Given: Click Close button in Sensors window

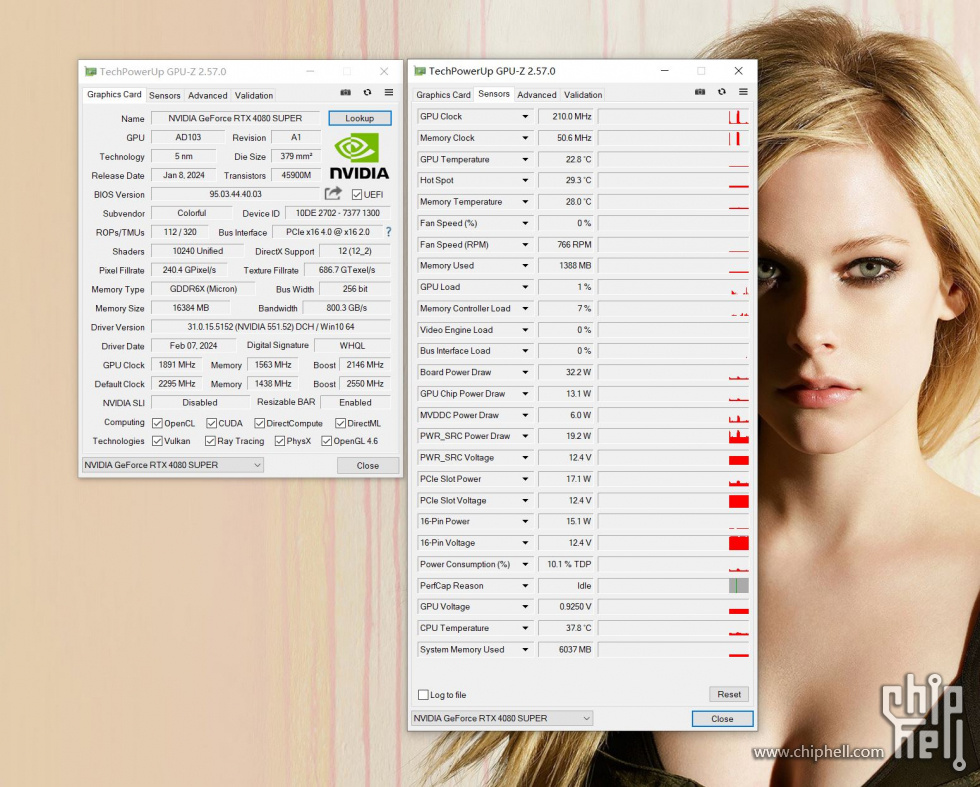Looking at the screenshot, I should click(722, 719).
